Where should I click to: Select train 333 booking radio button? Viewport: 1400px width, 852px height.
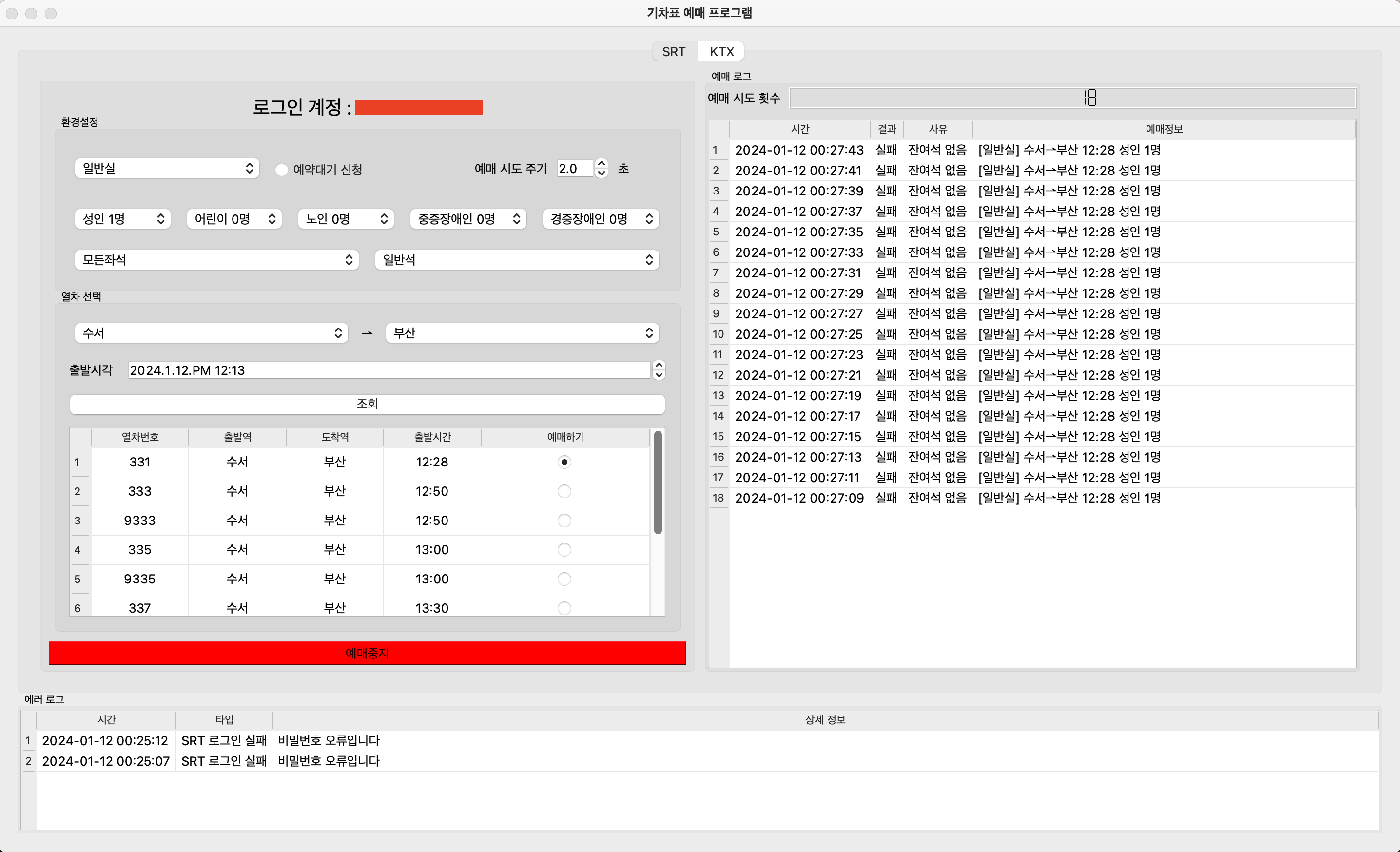(x=564, y=491)
